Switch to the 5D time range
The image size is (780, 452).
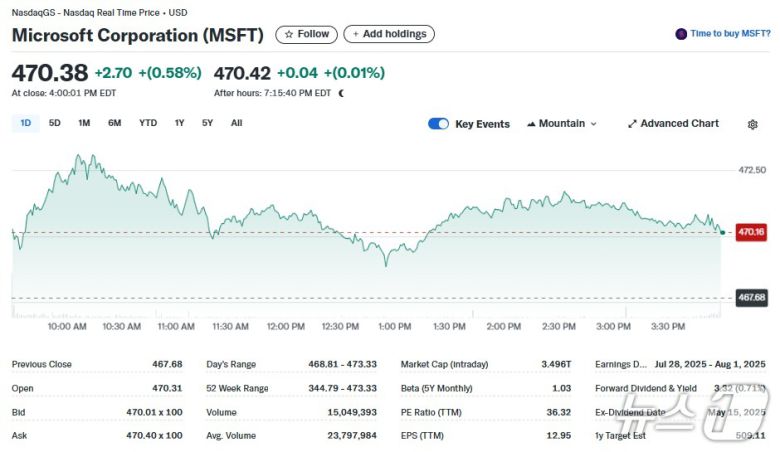55,123
